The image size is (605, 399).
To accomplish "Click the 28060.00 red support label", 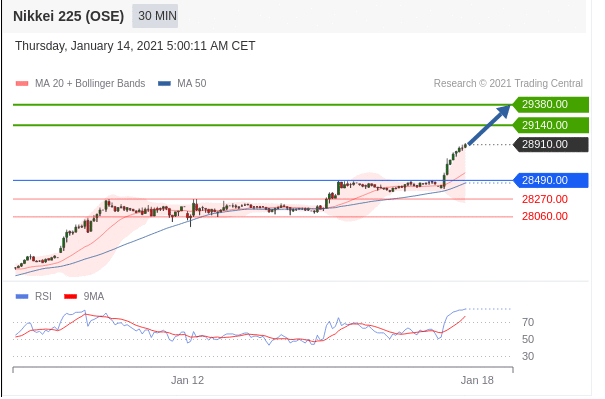I will [545, 216].
